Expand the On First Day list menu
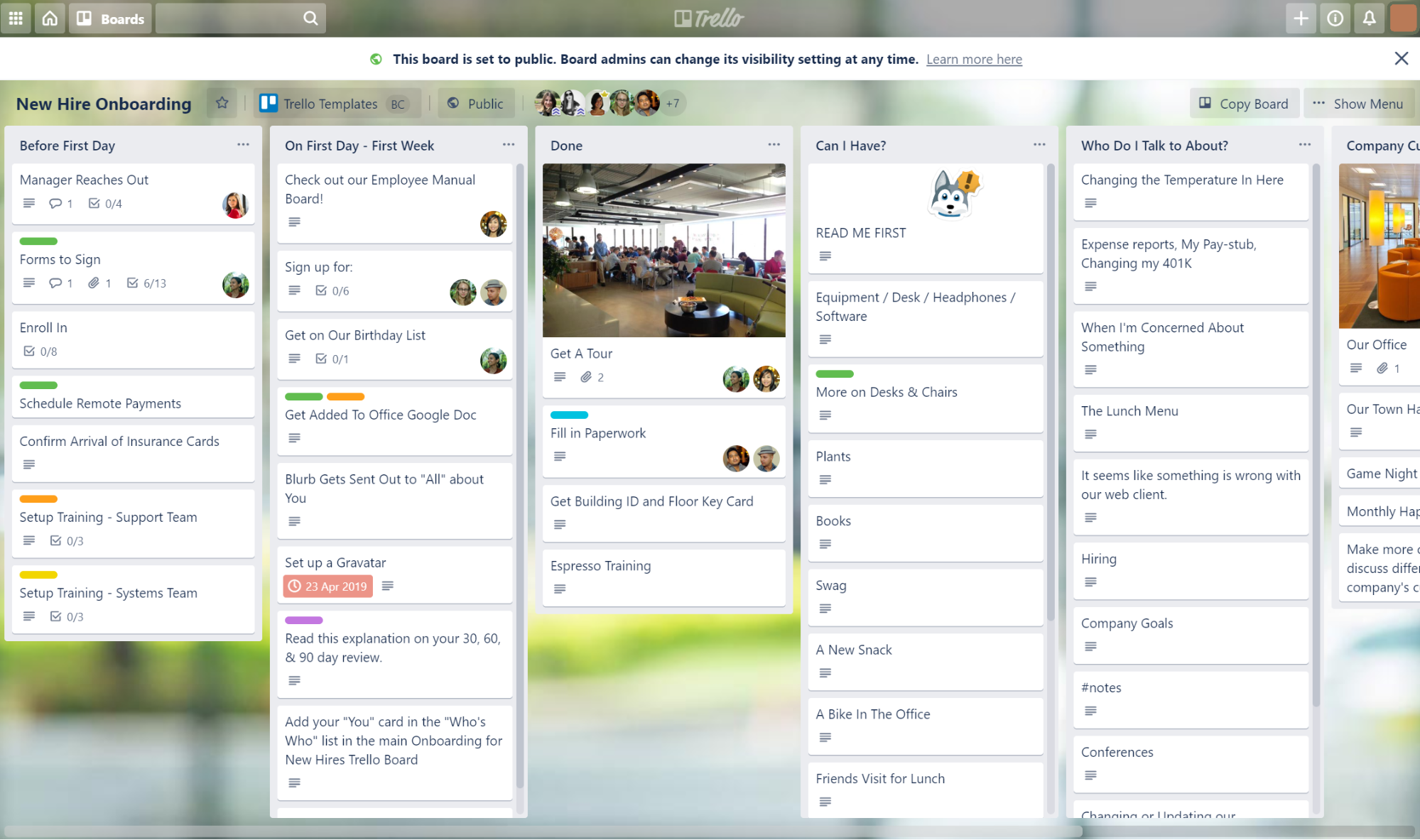This screenshot has width=1420, height=840. (x=508, y=145)
